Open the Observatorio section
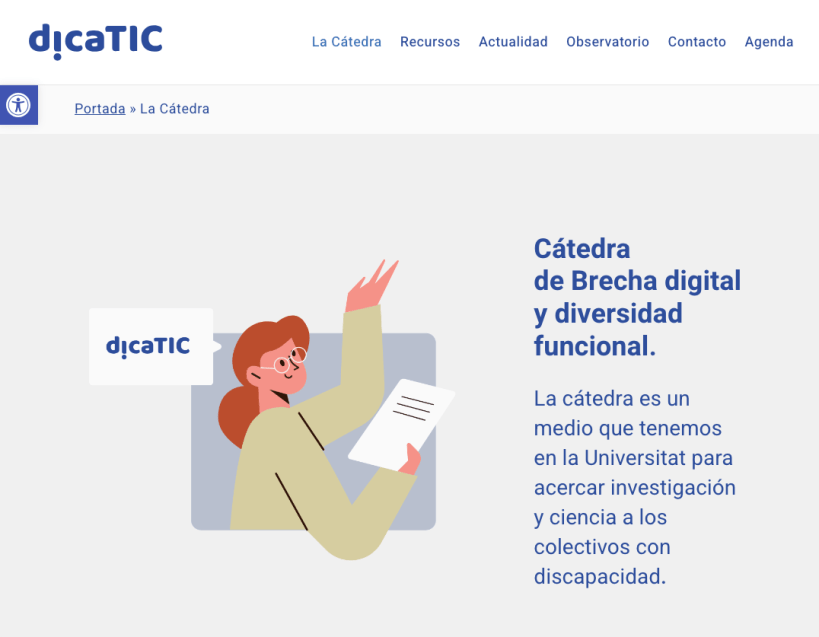 (607, 42)
